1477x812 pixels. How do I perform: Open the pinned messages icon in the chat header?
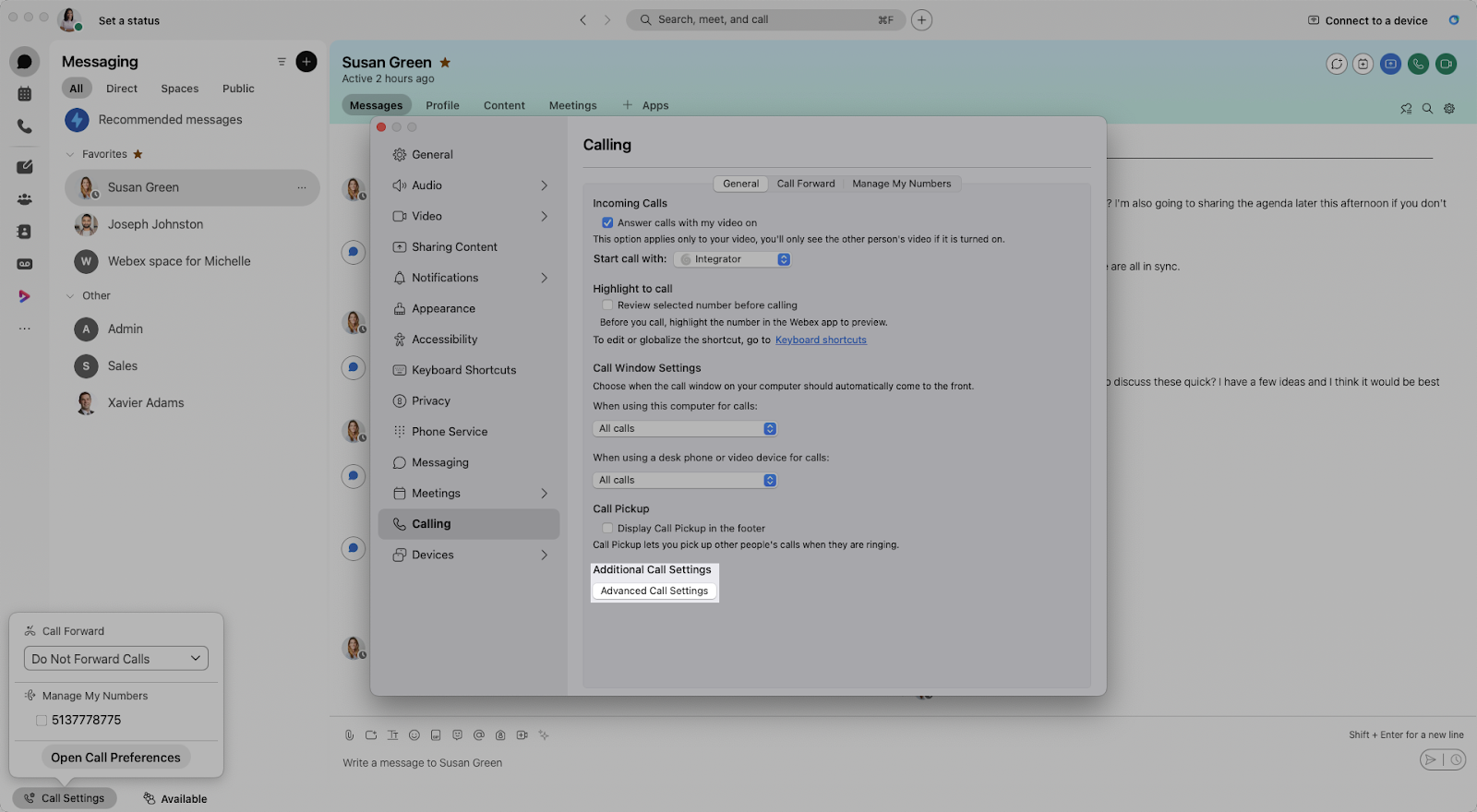(x=1406, y=108)
